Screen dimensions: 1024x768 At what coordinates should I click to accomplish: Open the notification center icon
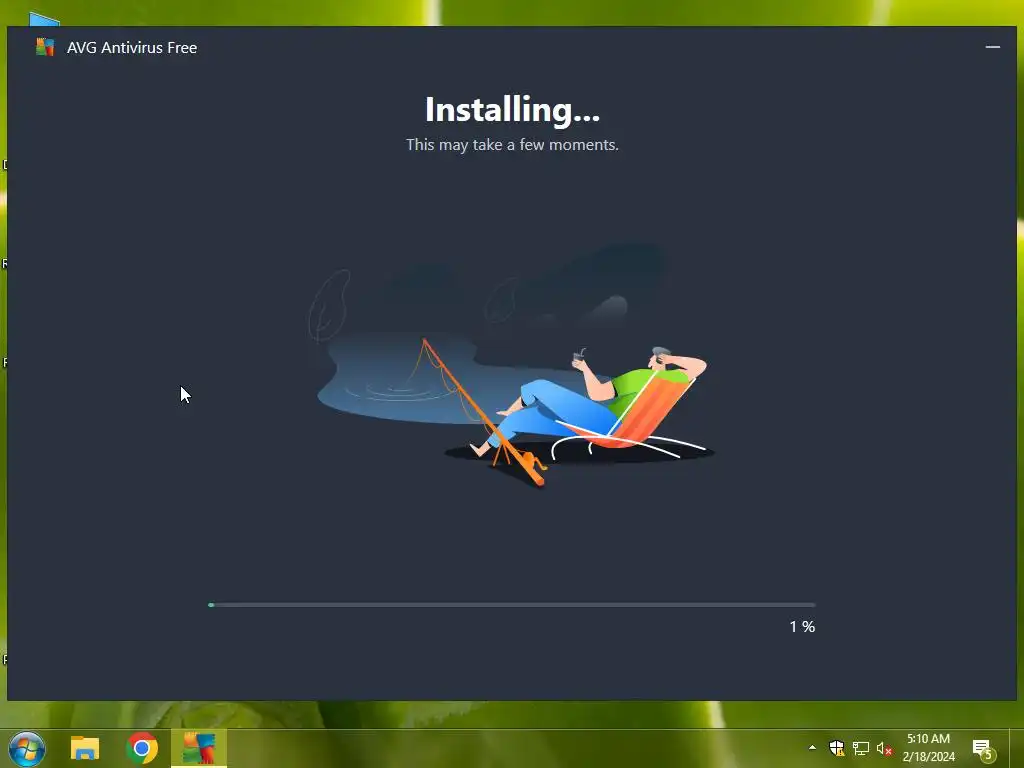tap(984, 749)
